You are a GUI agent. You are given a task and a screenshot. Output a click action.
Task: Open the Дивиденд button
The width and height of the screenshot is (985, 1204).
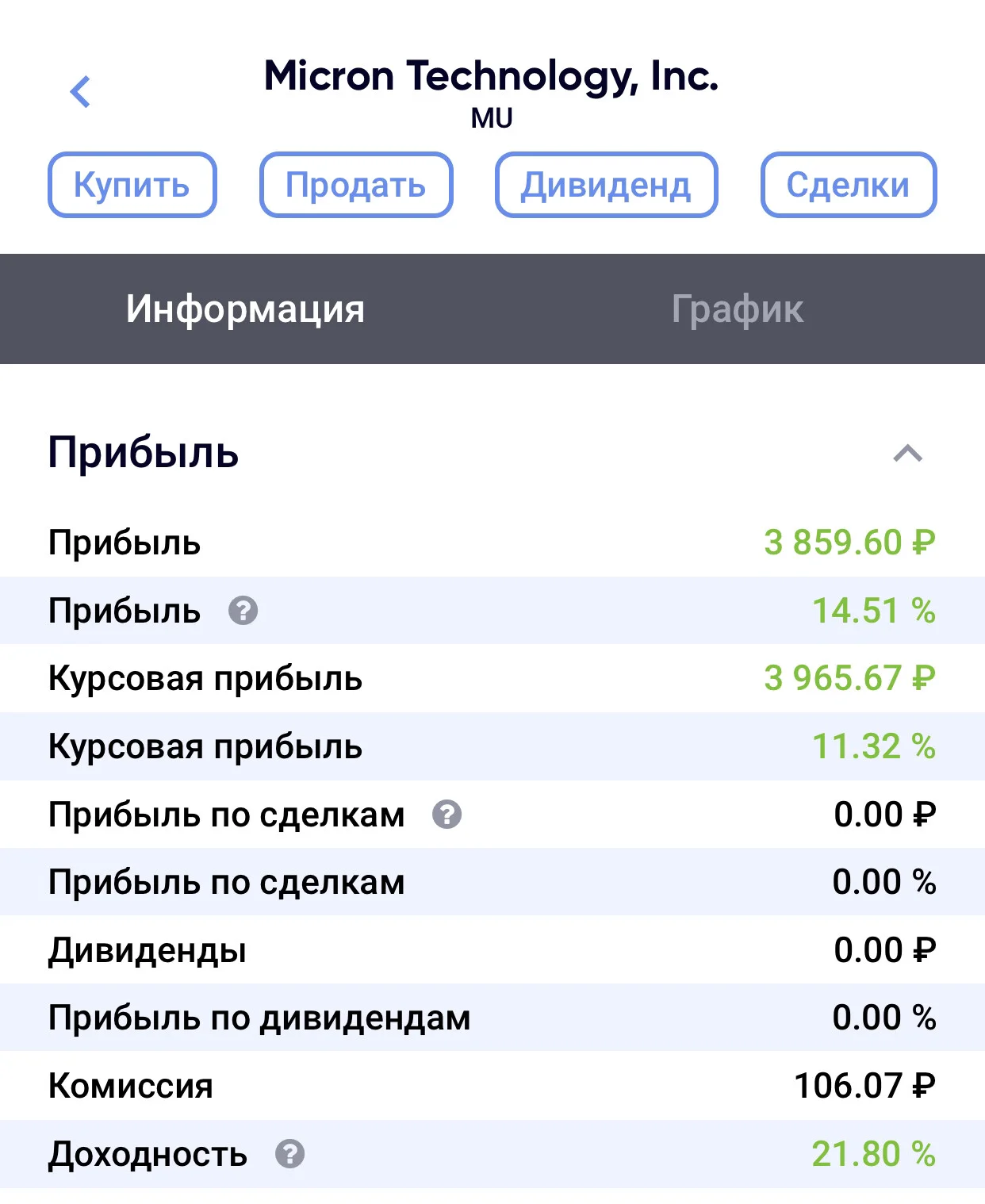point(607,185)
